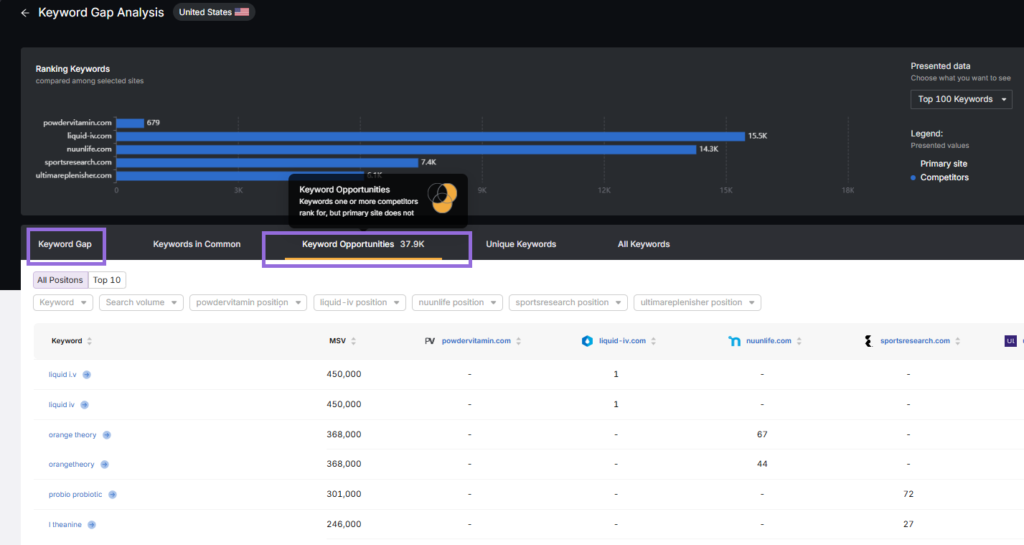This screenshot has height=545, width=1024.
Task: Open liquid-iv position filter dropdown
Action: [359, 302]
